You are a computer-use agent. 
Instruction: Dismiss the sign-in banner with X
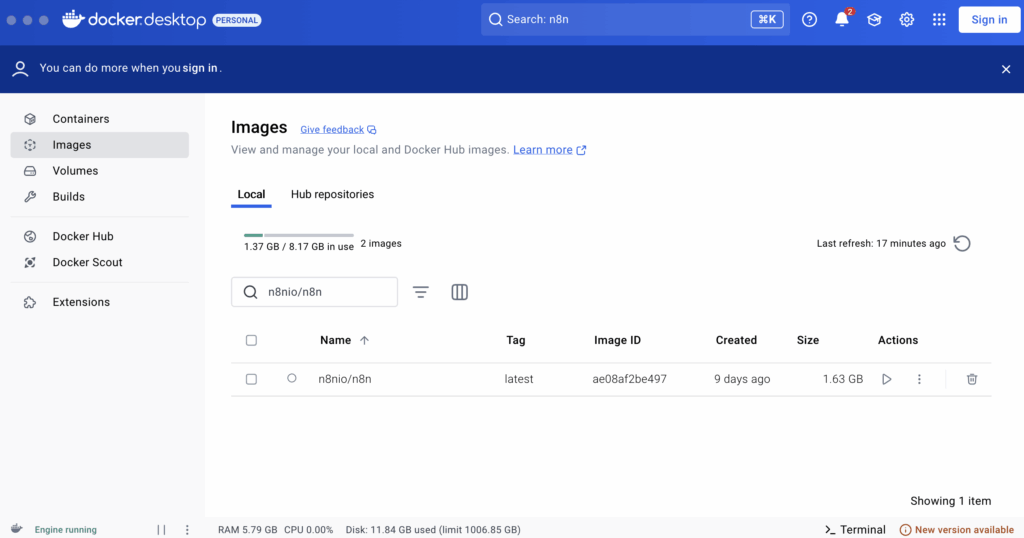click(1006, 69)
